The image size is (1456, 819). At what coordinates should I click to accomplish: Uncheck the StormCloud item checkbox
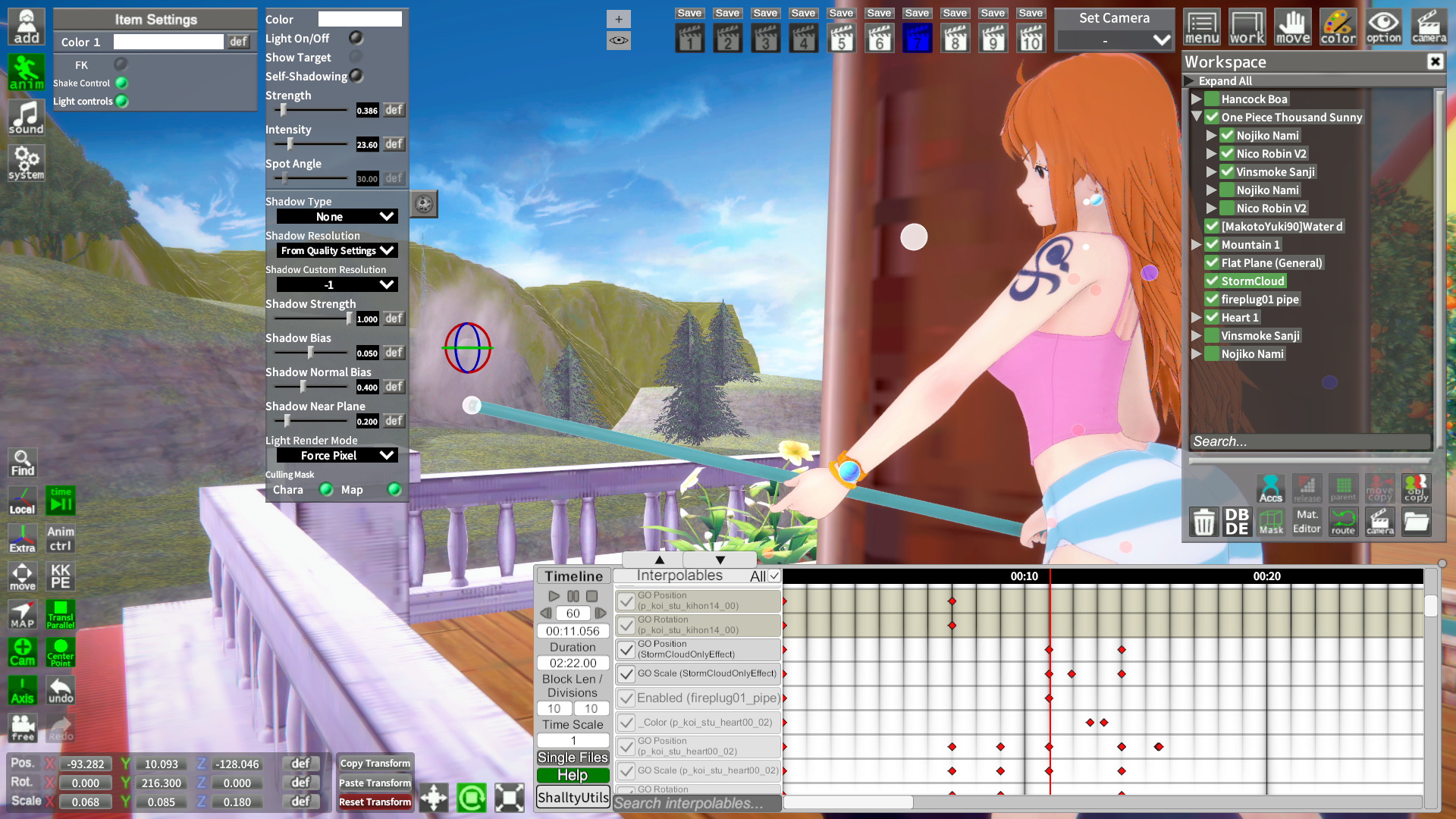[x=1212, y=281]
